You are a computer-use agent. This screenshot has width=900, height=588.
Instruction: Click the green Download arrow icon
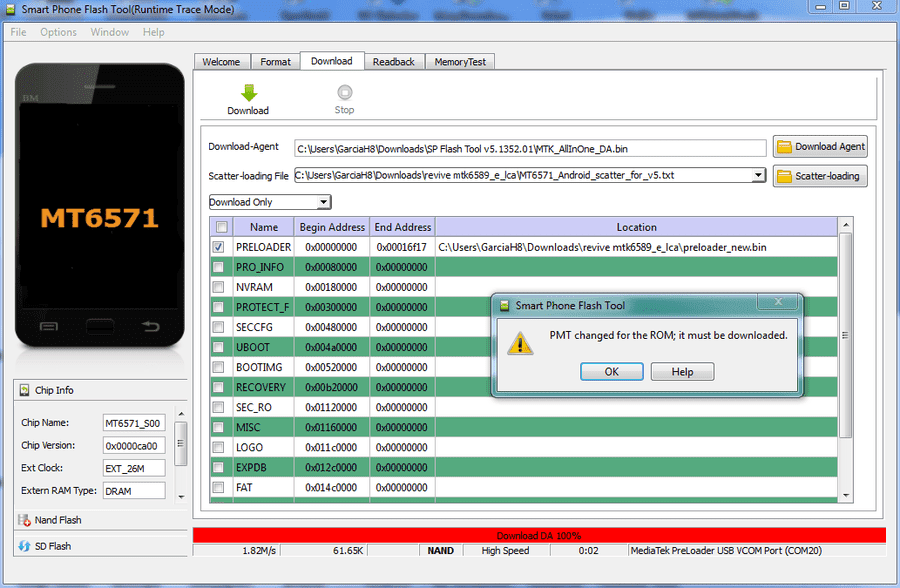point(249,92)
